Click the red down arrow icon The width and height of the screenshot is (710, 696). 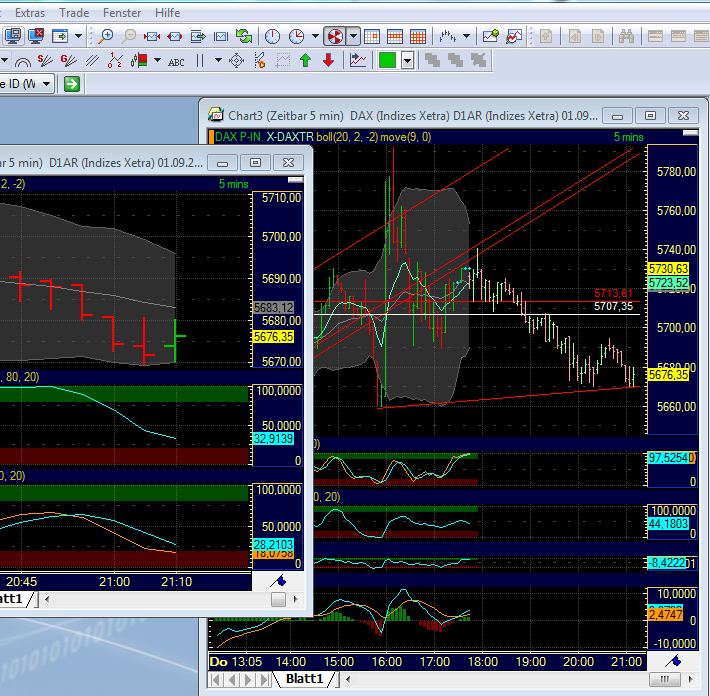(328, 61)
